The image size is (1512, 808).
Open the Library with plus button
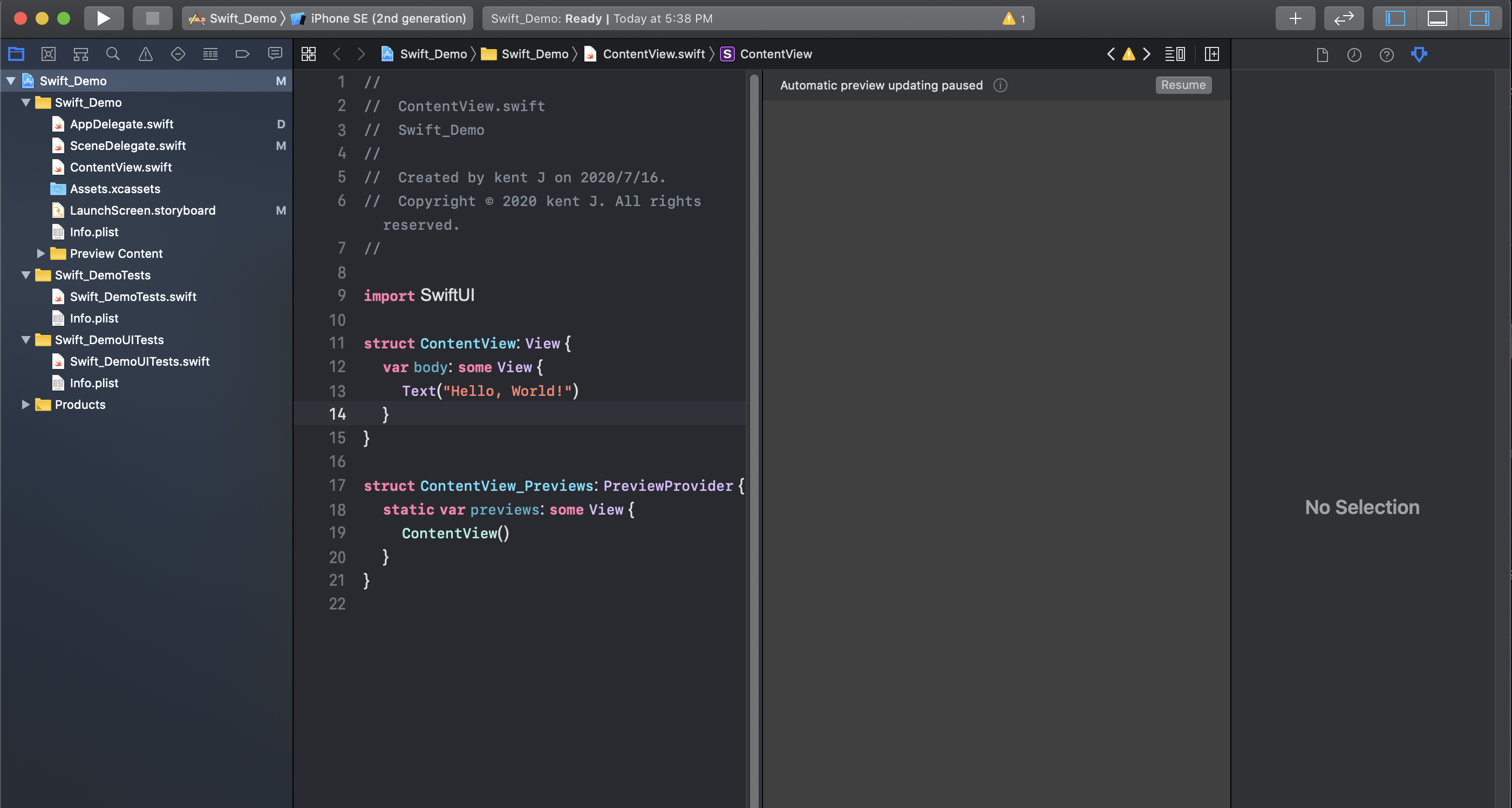pos(1295,18)
